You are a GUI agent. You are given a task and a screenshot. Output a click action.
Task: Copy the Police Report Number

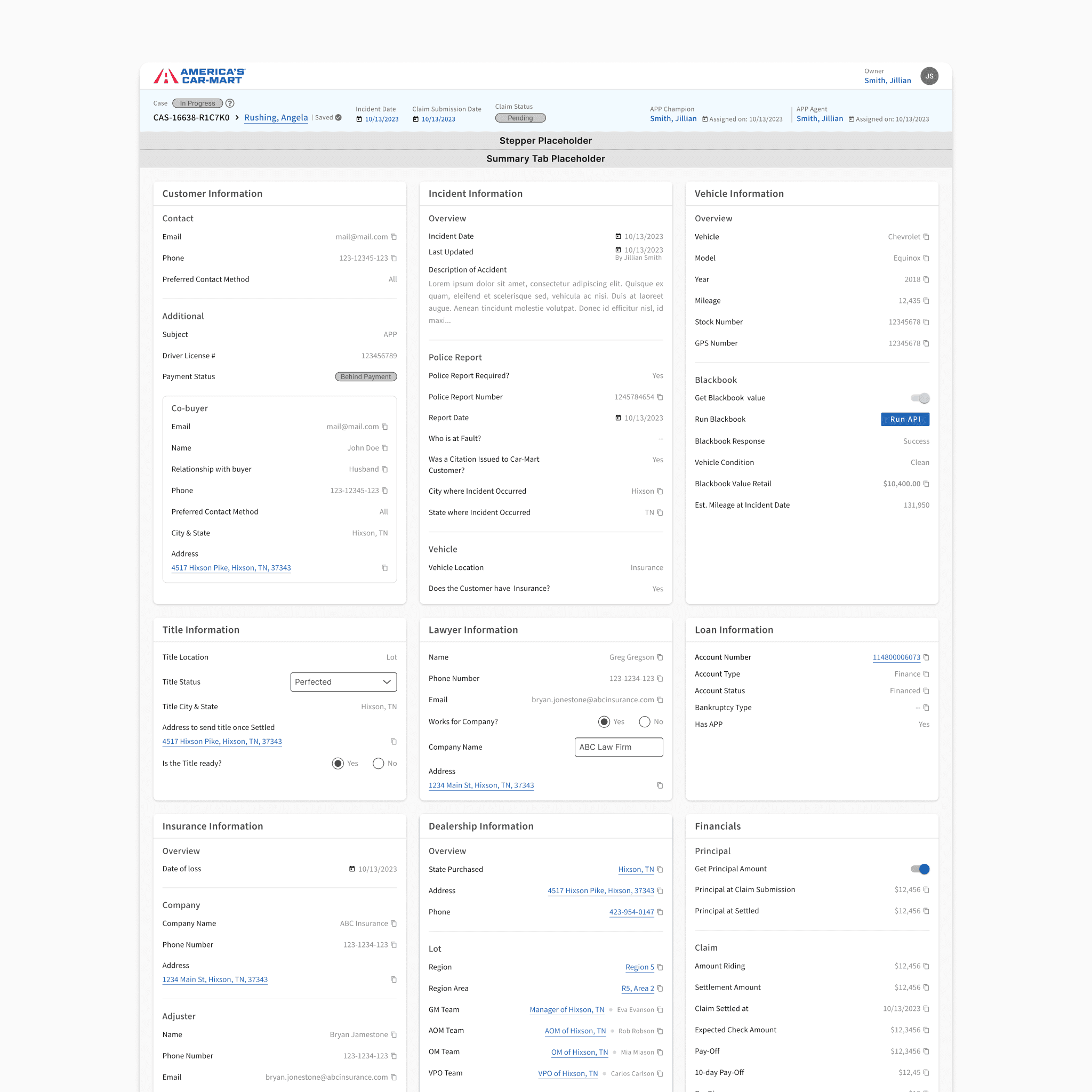point(660,397)
